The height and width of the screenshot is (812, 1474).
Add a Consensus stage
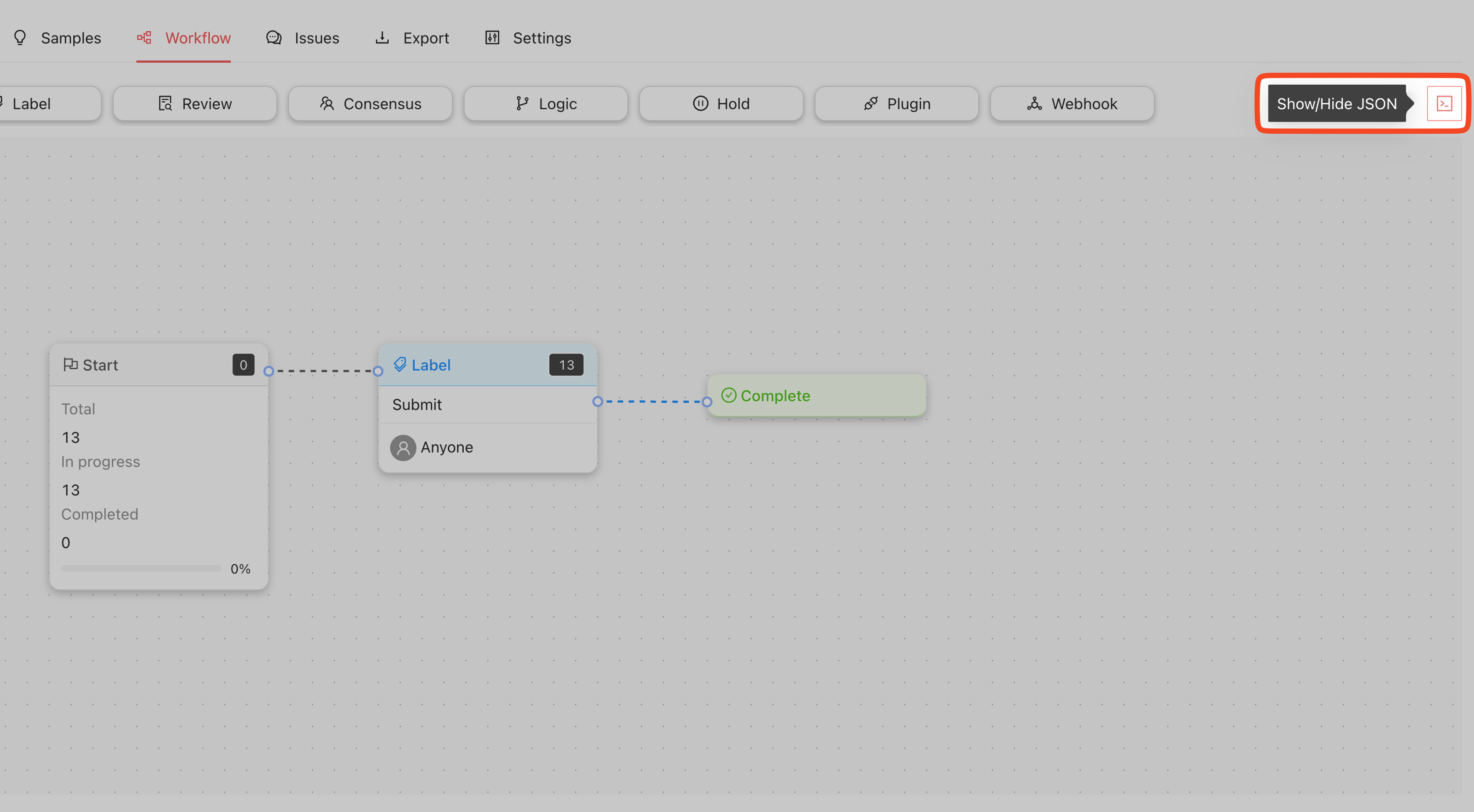[x=370, y=103]
